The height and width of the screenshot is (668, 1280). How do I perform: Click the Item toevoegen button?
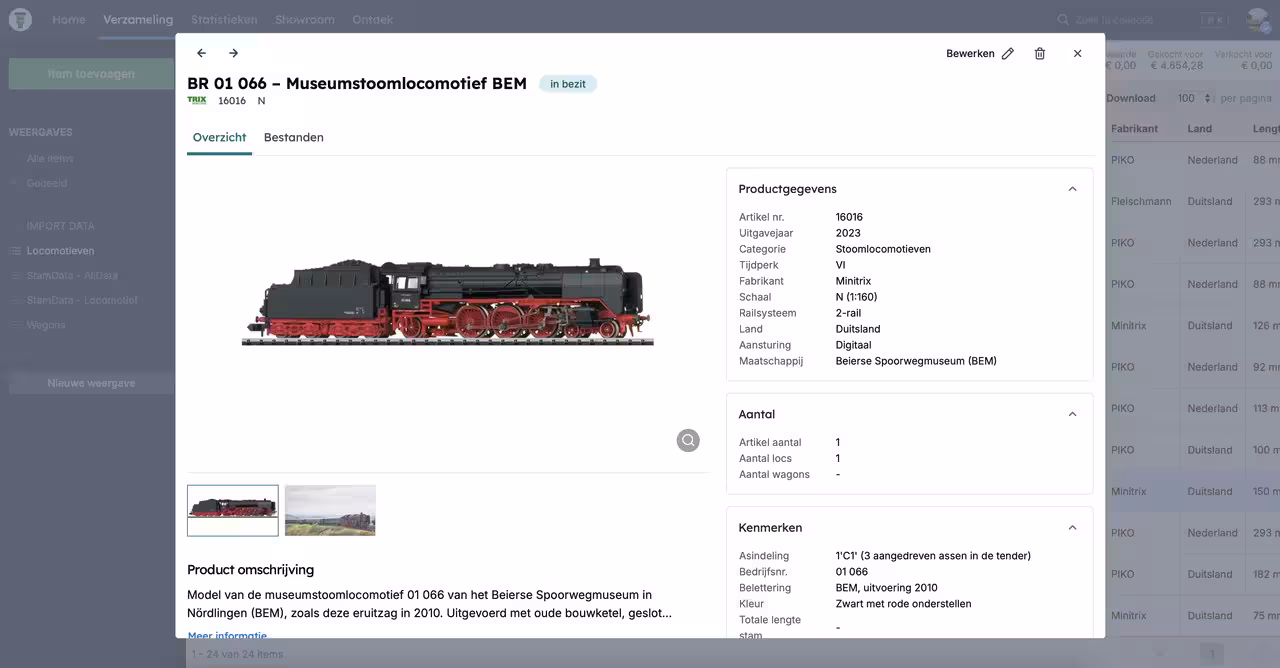coord(91,74)
